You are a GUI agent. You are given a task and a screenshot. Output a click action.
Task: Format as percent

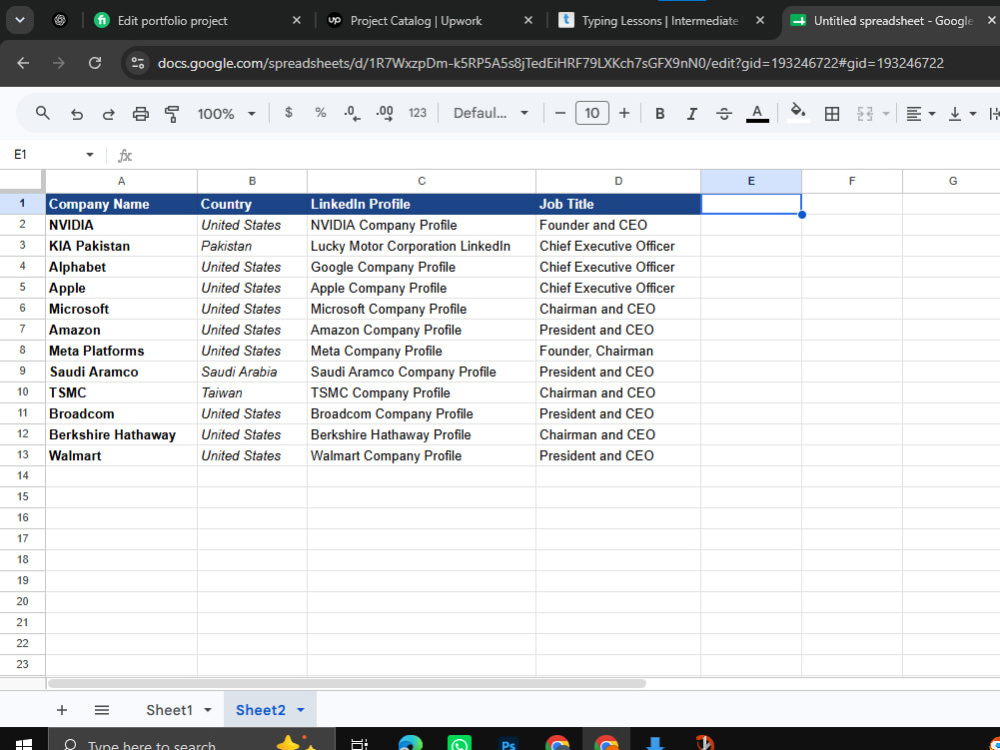pos(320,113)
